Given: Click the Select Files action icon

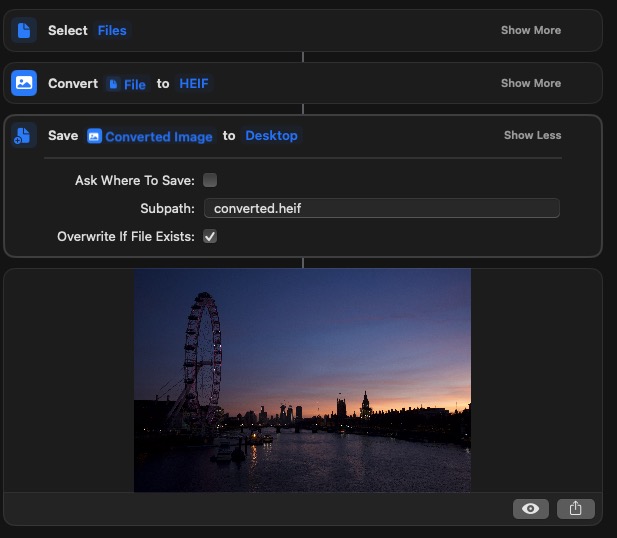Looking at the screenshot, I should point(24,30).
